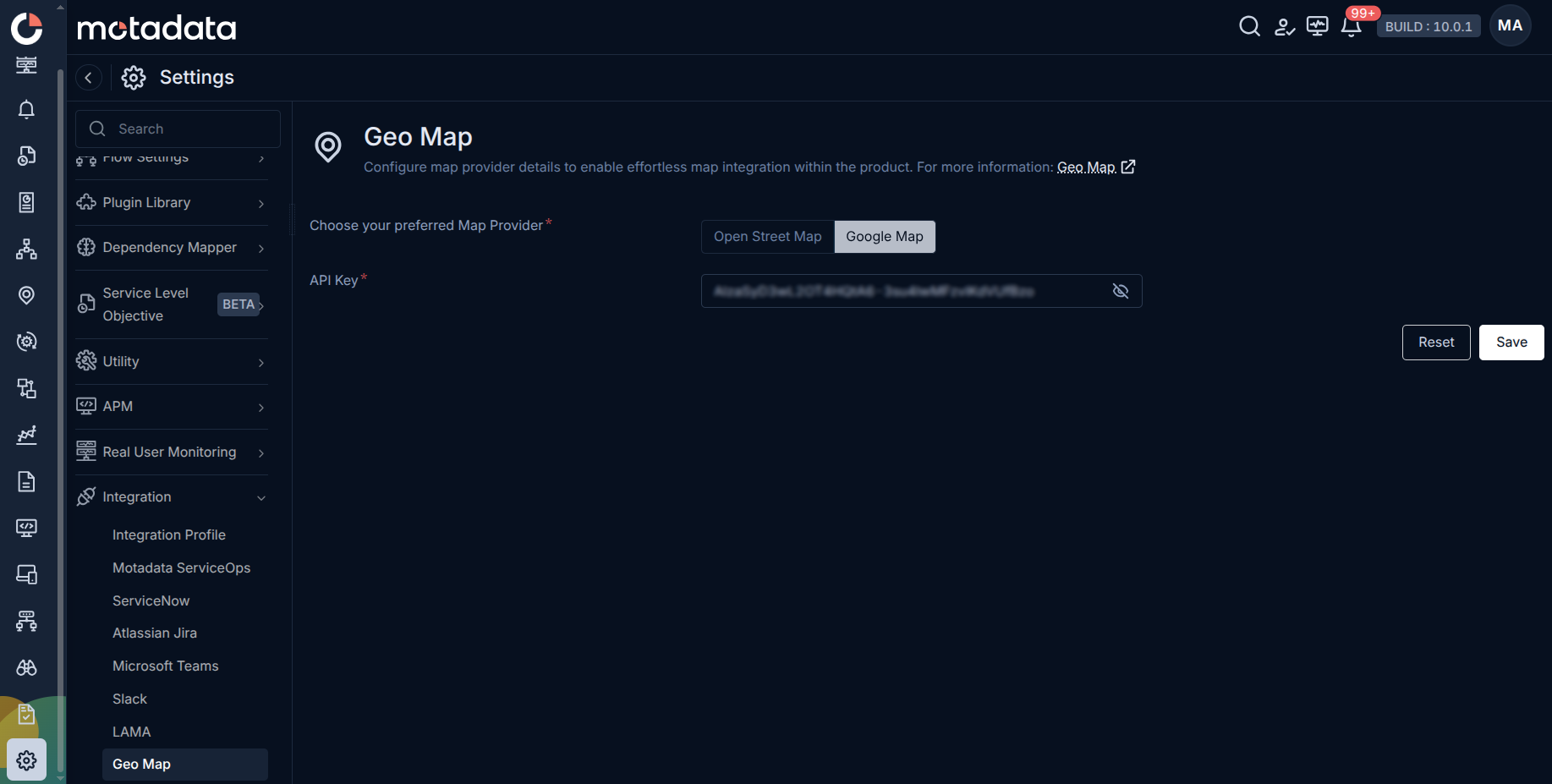Click the Reset button
This screenshot has height=784, width=1552.
point(1436,343)
